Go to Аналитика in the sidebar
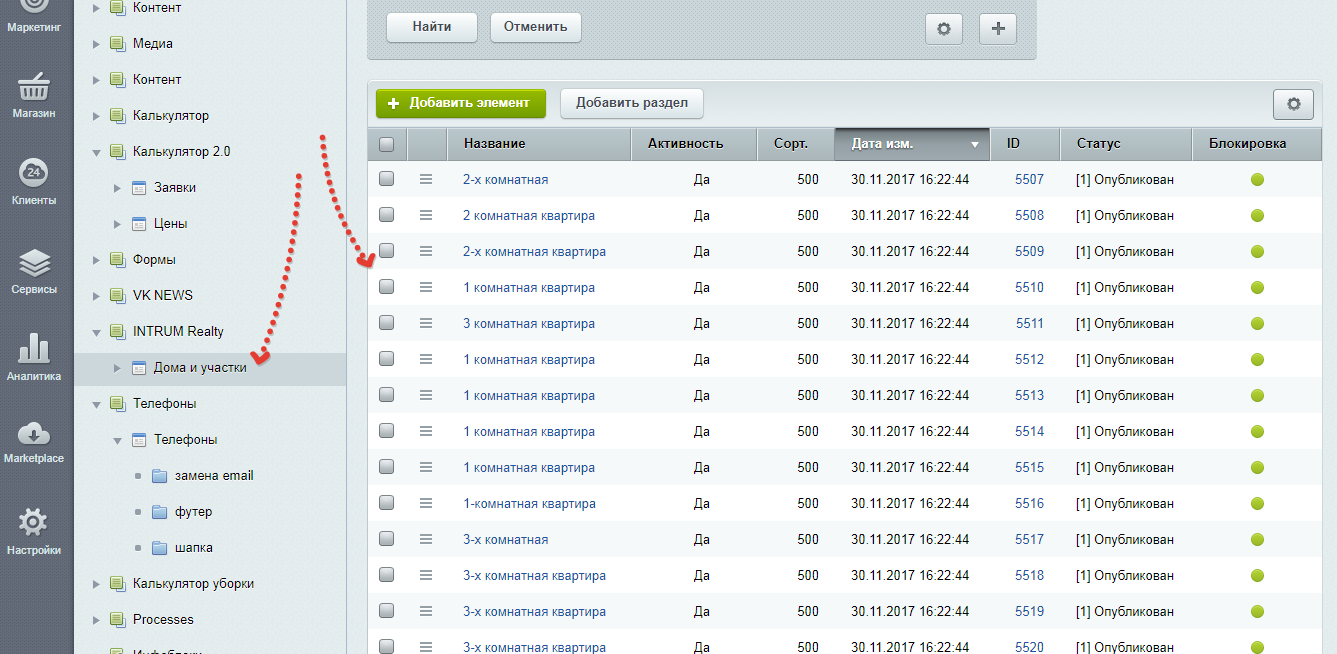 coord(34,357)
